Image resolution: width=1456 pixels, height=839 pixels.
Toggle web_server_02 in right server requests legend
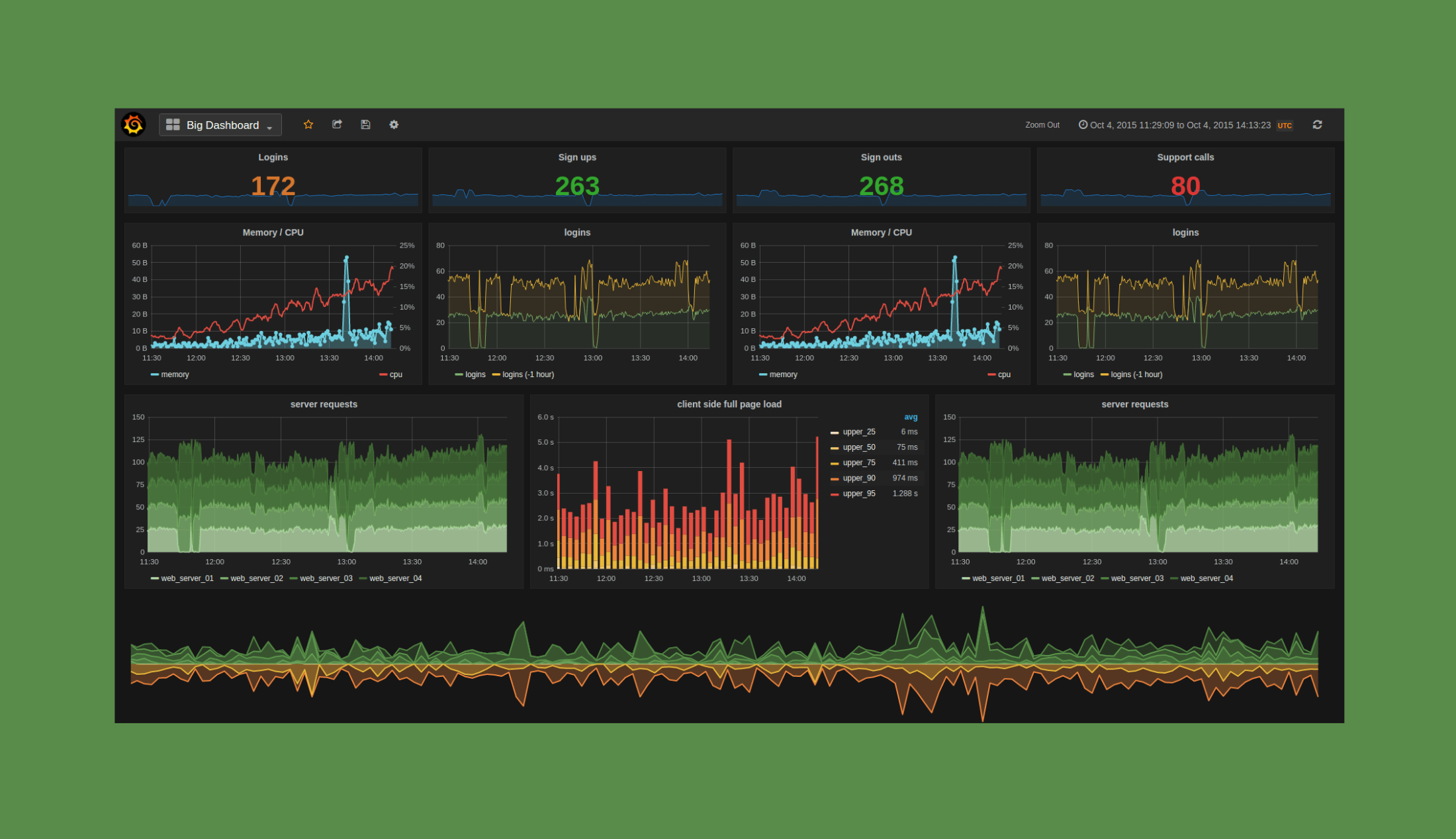pyautogui.click(x=1063, y=578)
